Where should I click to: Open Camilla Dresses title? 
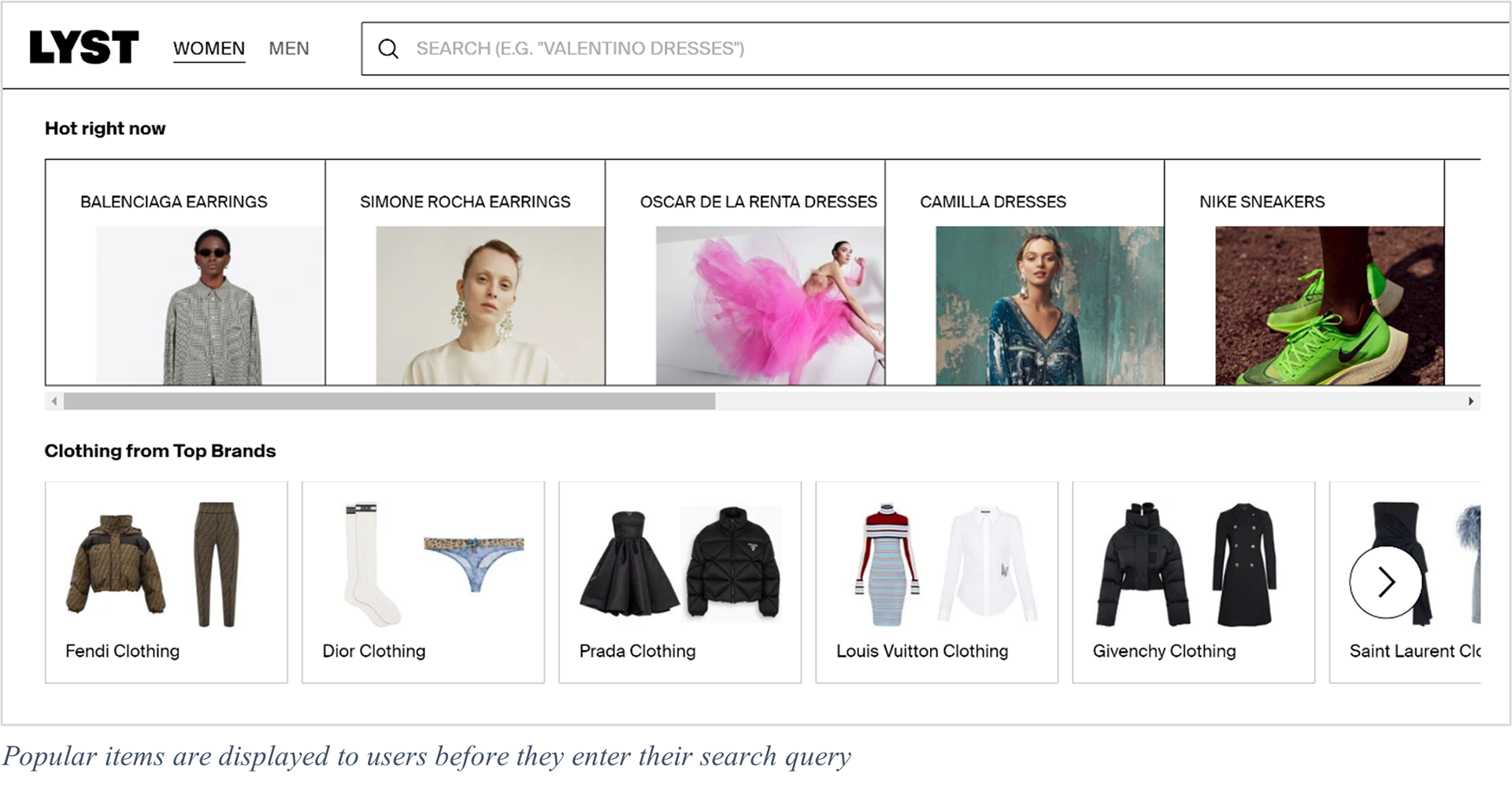coord(993,202)
